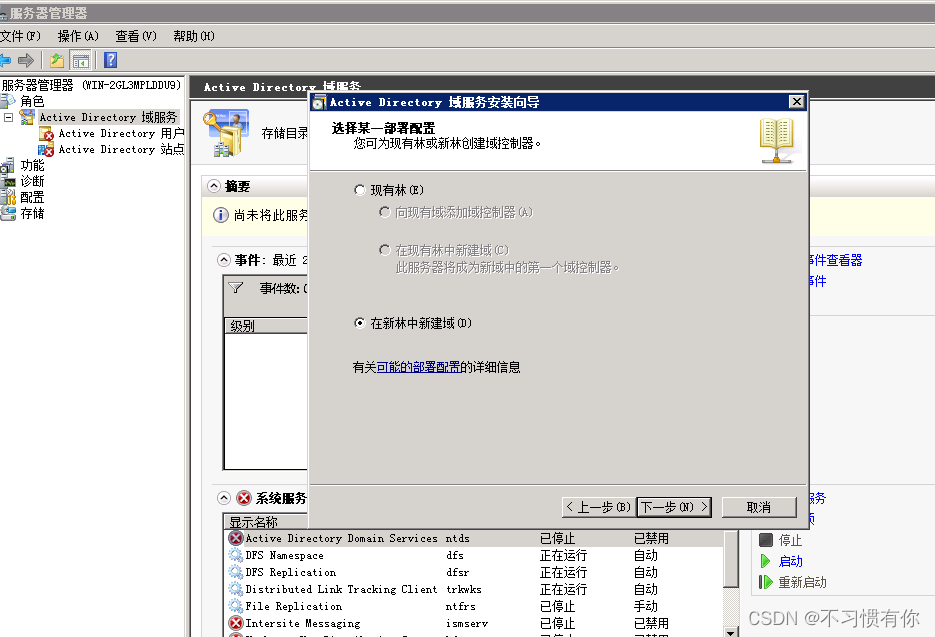Open help via blue question-mark icon
935x637 pixels.
pos(110,60)
